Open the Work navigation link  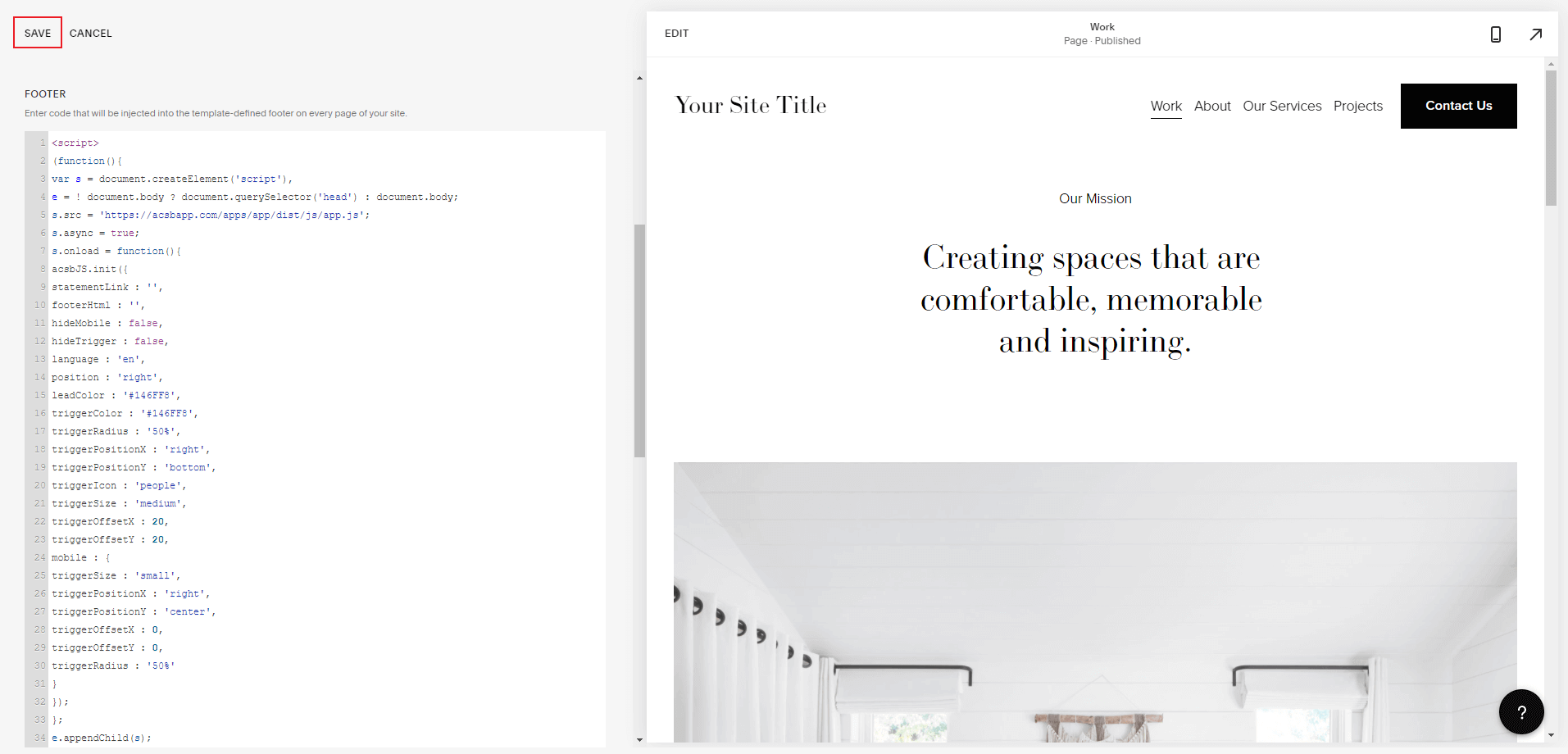point(1166,106)
